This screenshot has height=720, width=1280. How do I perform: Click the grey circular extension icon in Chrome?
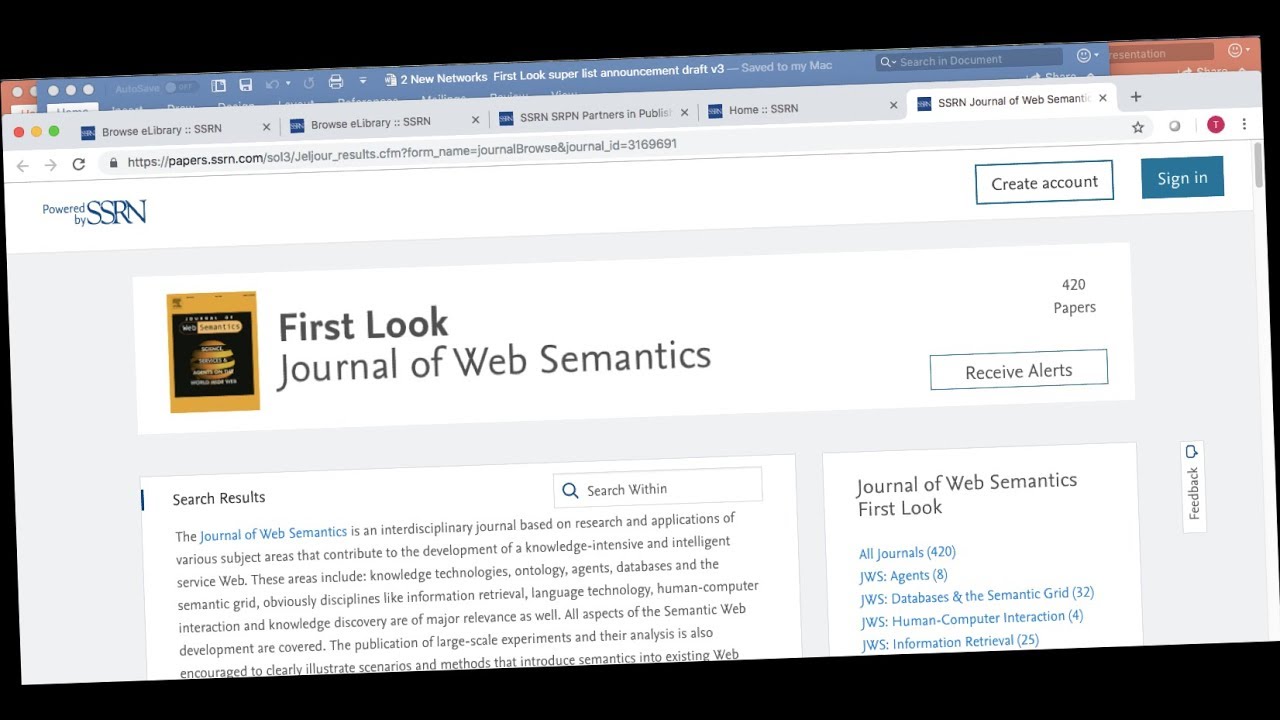click(1175, 126)
